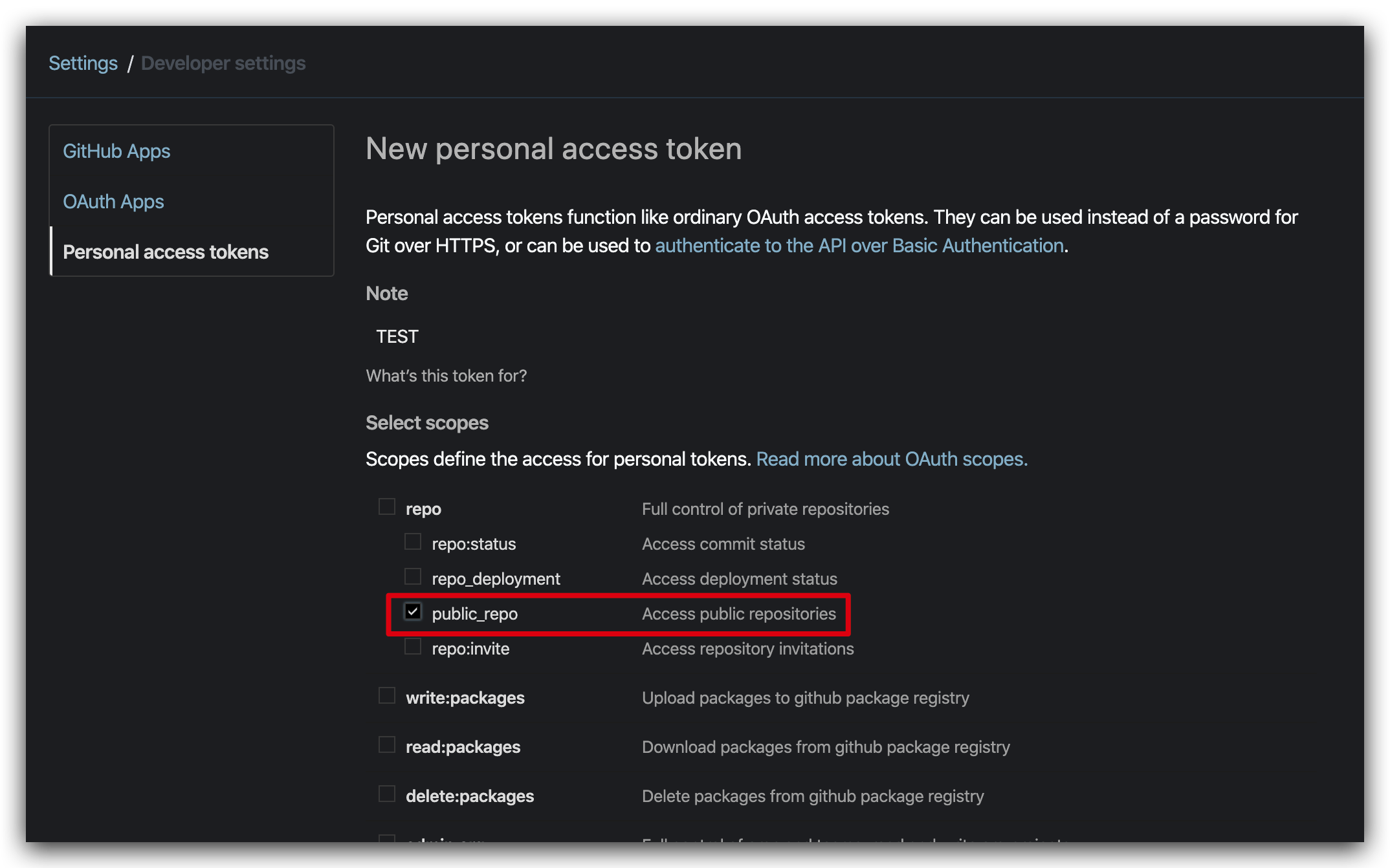Click the 'Select scopes' heading
Image resolution: width=1390 pixels, height=868 pixels.
[x=427, y=423]
